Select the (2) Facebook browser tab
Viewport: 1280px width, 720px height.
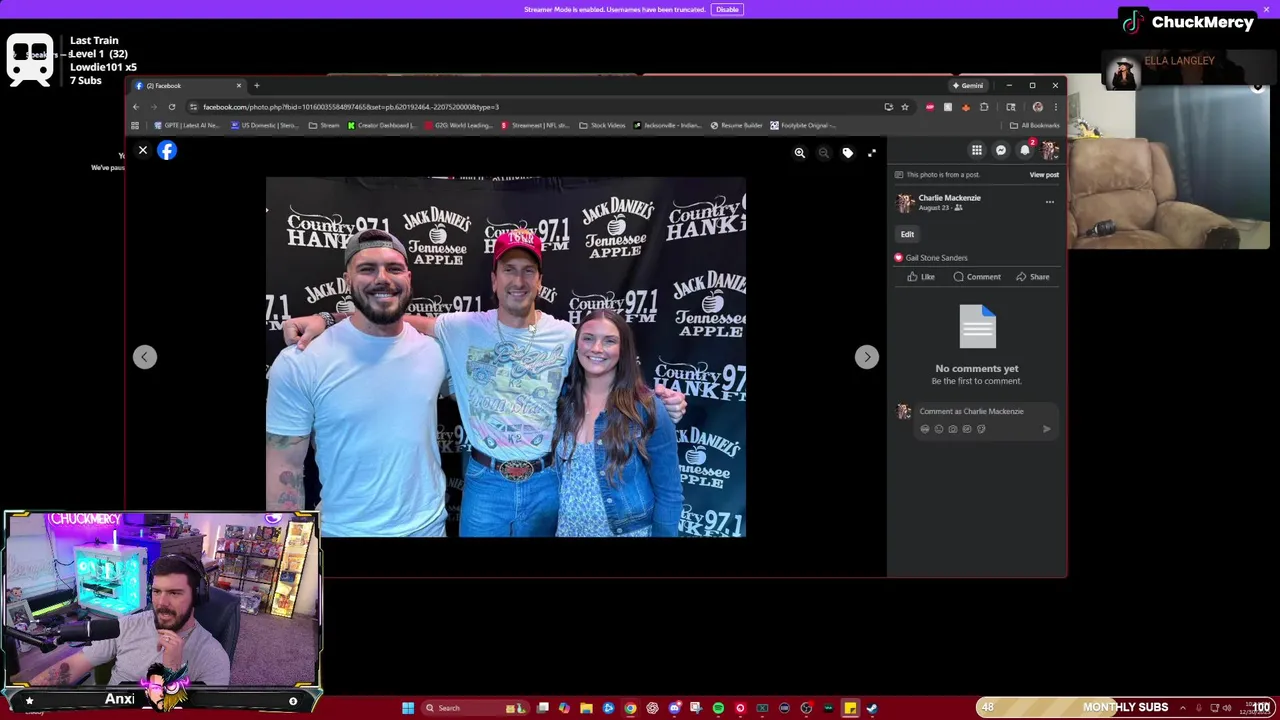coord(188,86)
